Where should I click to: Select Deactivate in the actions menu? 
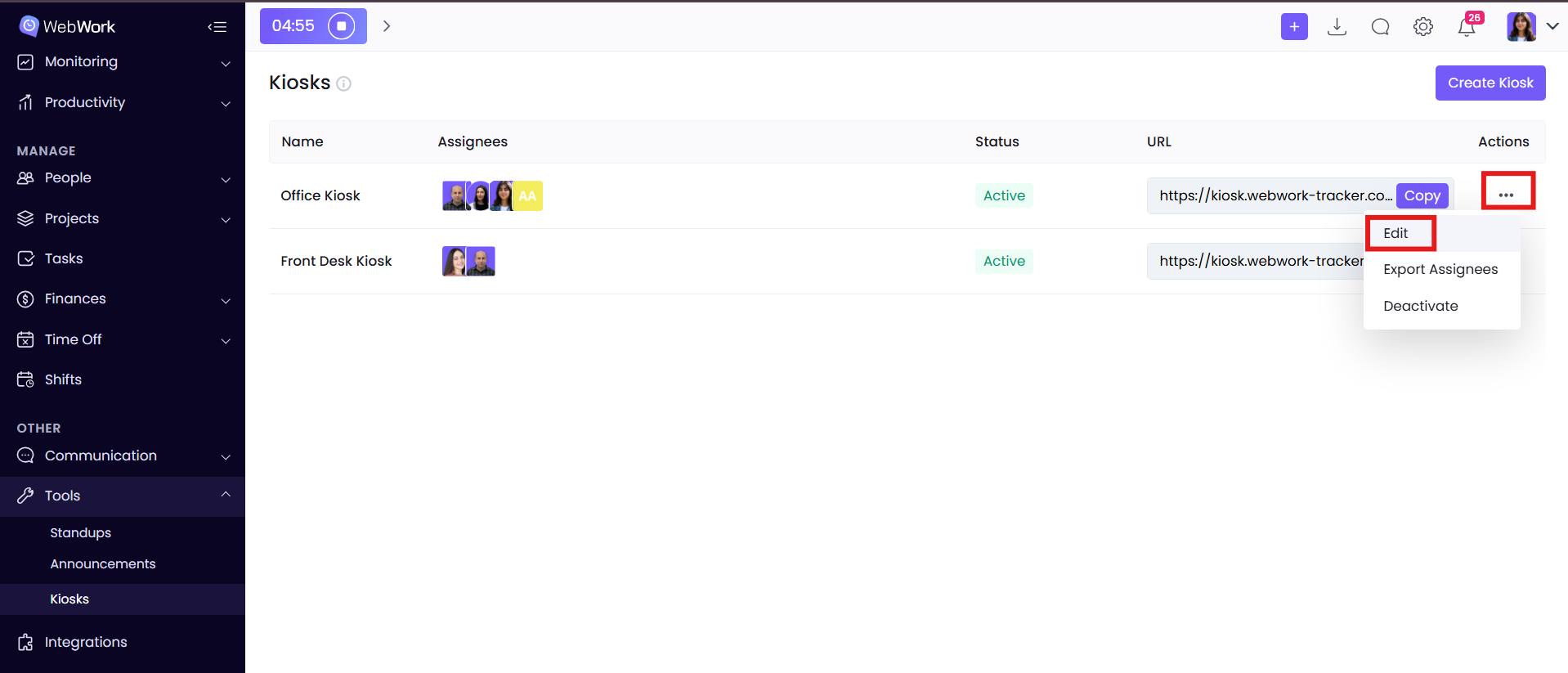click(x=1420, y=306)
